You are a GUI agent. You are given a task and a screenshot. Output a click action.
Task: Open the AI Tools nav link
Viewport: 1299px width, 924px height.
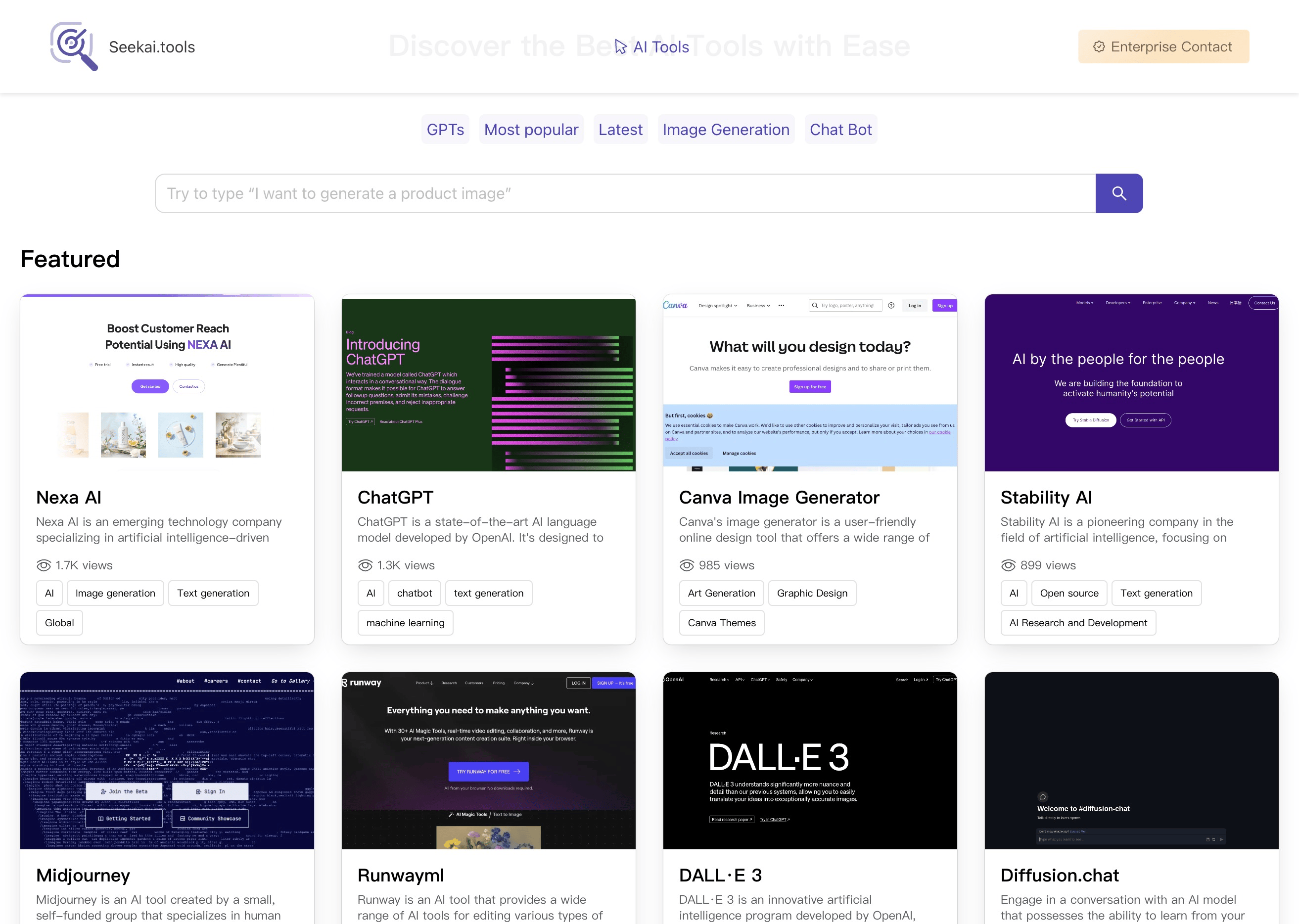coord(652,46)
